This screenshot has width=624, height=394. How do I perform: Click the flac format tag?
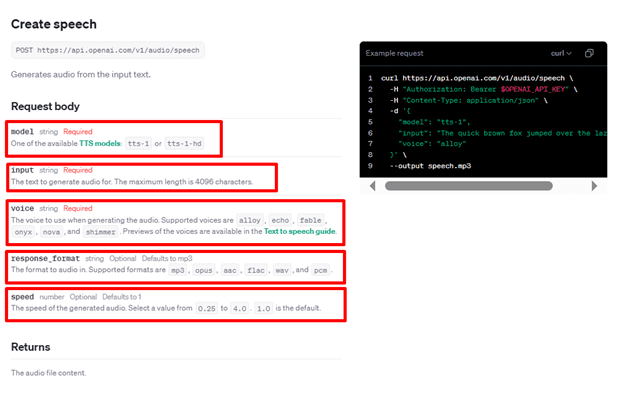tap(256, 270)
